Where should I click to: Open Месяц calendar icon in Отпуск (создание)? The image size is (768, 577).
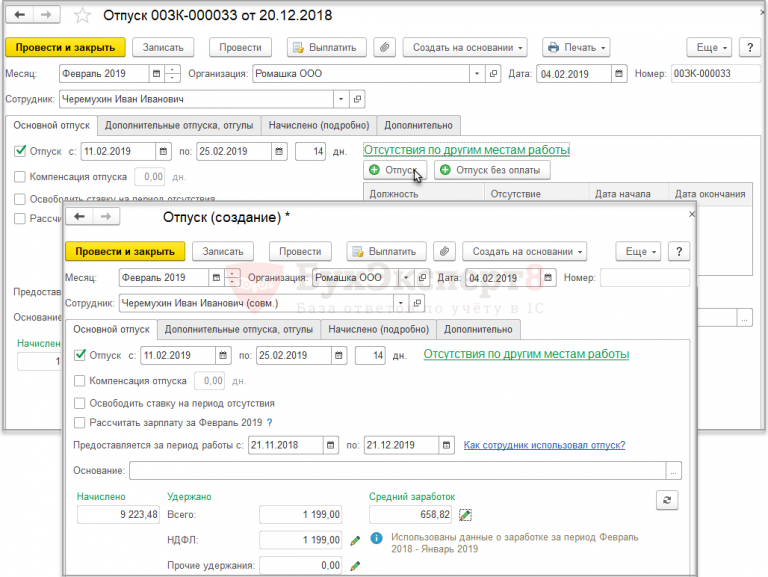tap(216, 278)
